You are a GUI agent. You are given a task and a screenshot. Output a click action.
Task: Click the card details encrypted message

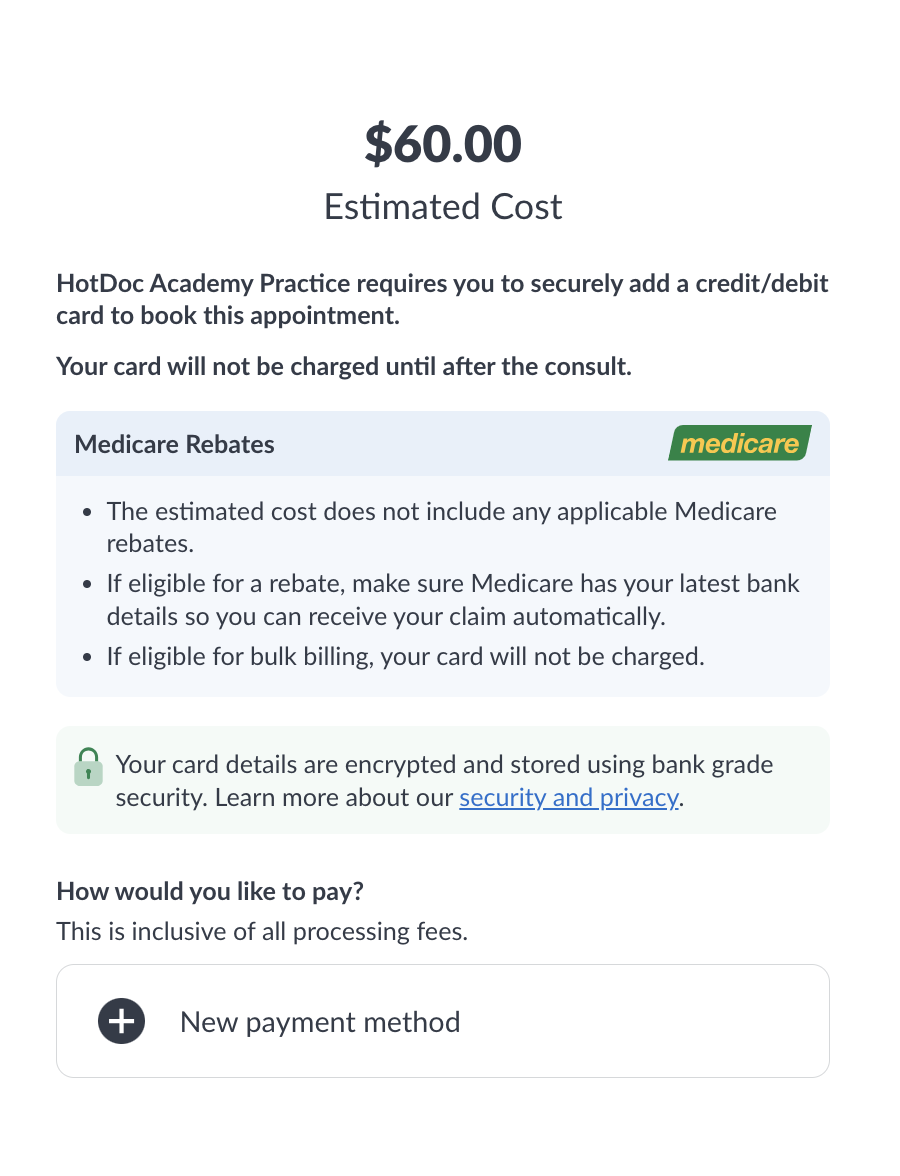pos(444,765)
